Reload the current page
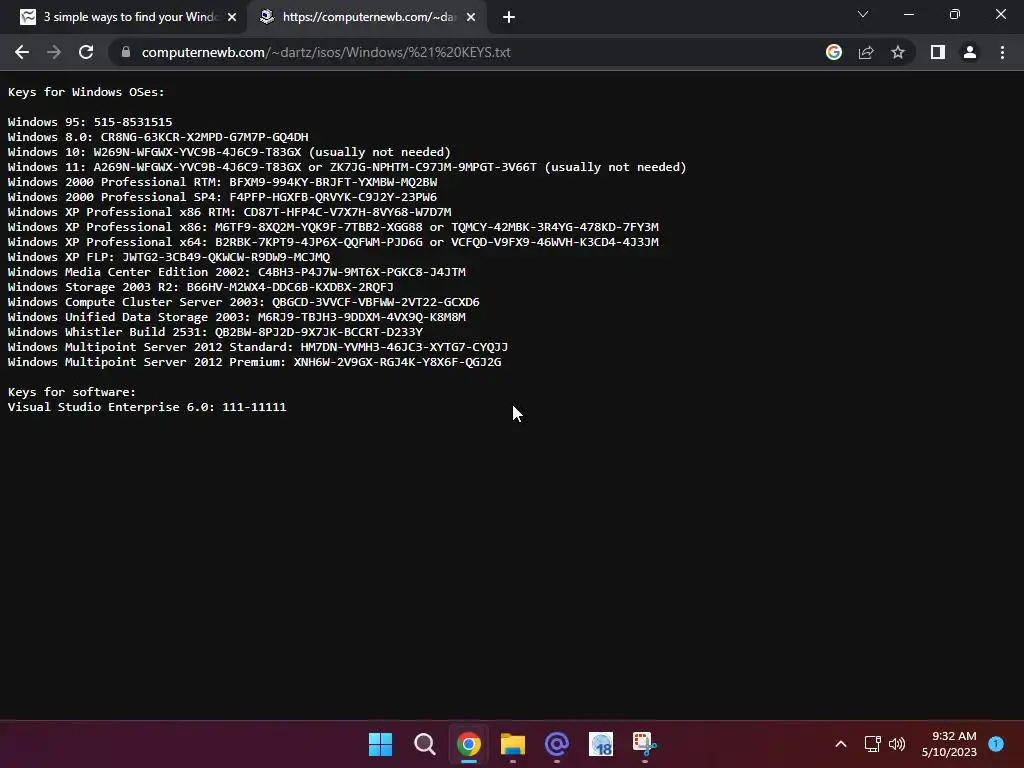 86,52
